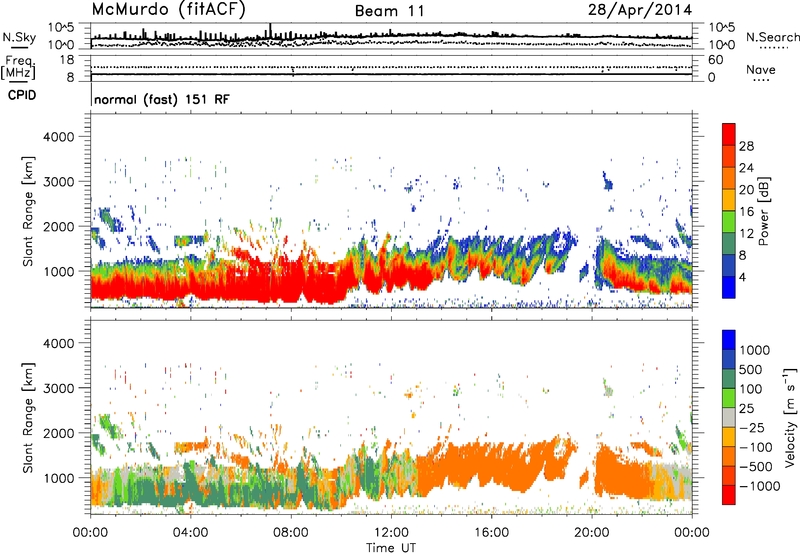The image size is (800, 554).
Task: Click the 2000 tick label on the velocity panel
Action: point(58,433)
